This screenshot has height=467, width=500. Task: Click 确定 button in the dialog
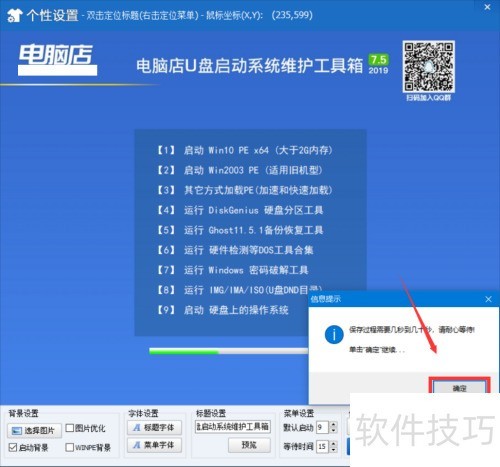[459, 388]
